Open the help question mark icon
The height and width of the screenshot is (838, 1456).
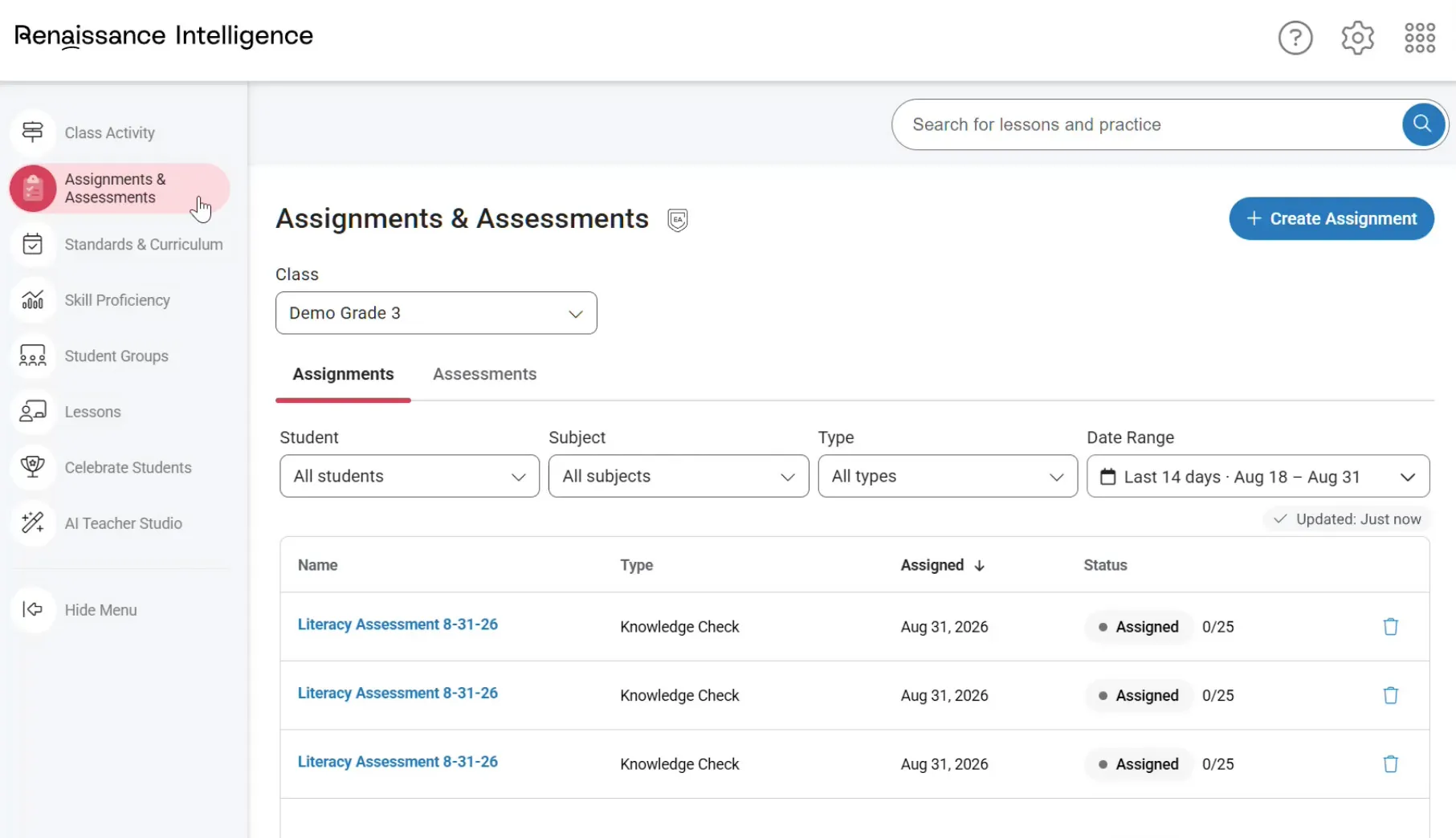click(1295, 38)
